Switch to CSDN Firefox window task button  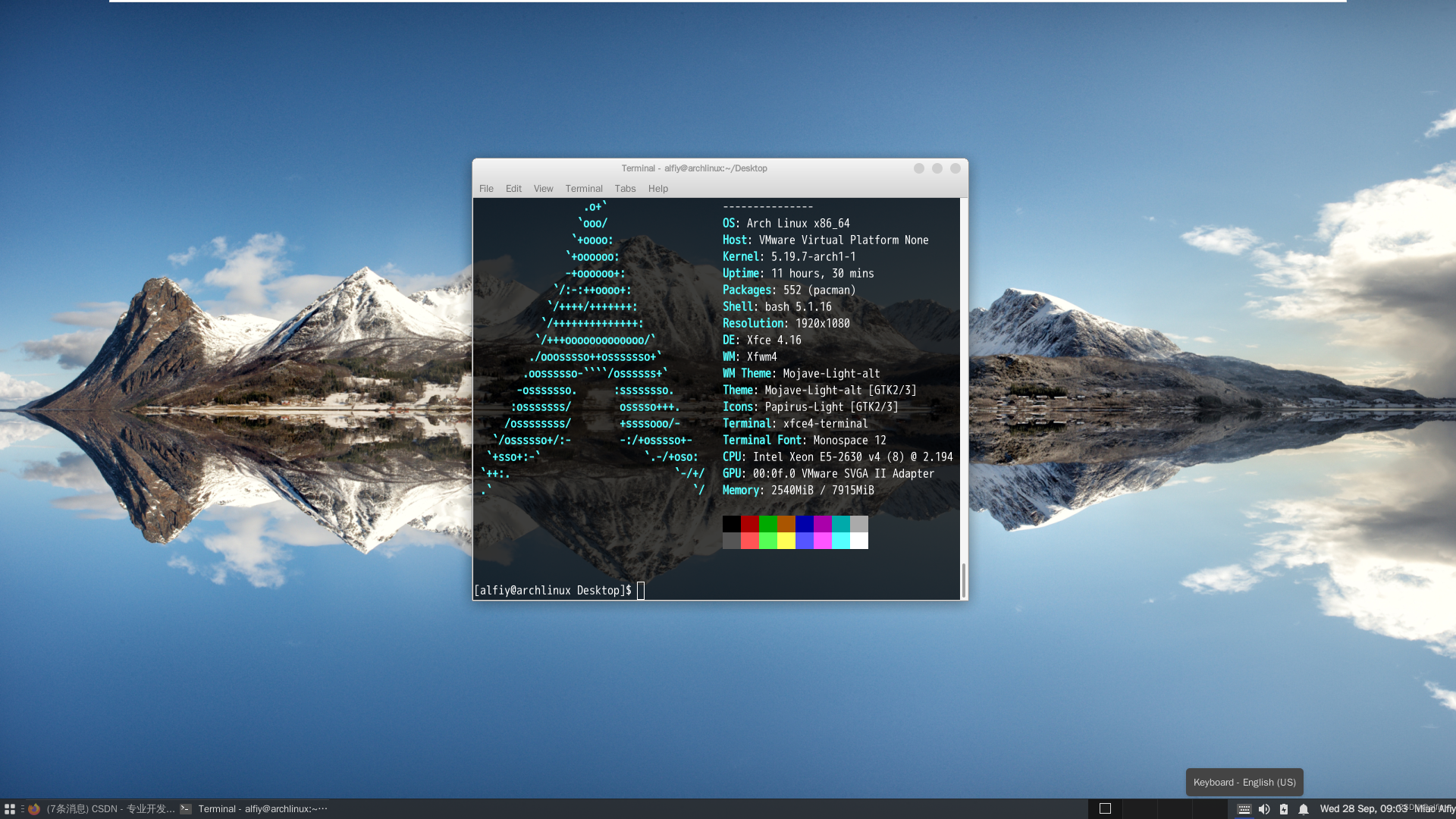(x=103, y=809)
